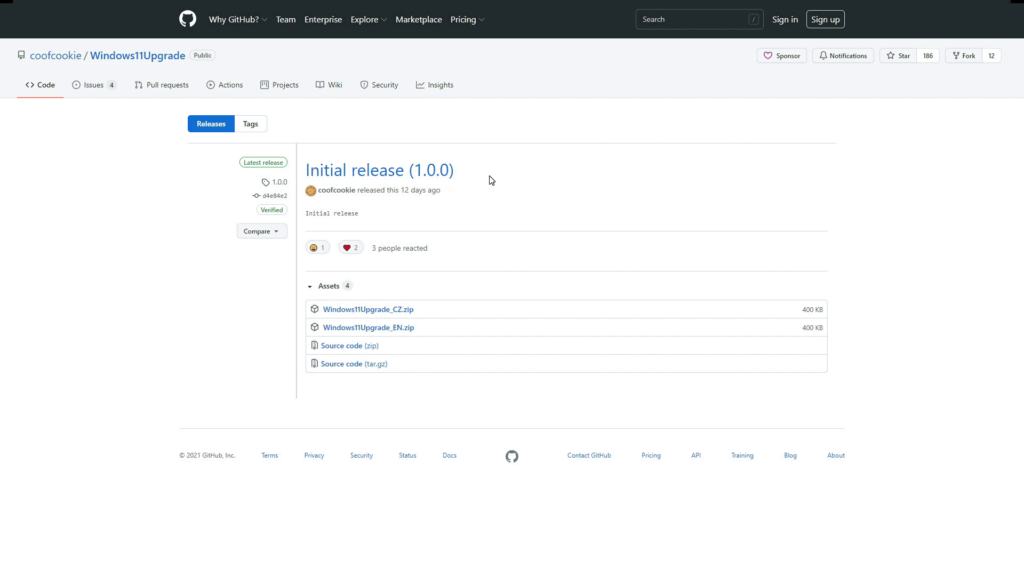Collapse the Assets section

click(310, 286)
